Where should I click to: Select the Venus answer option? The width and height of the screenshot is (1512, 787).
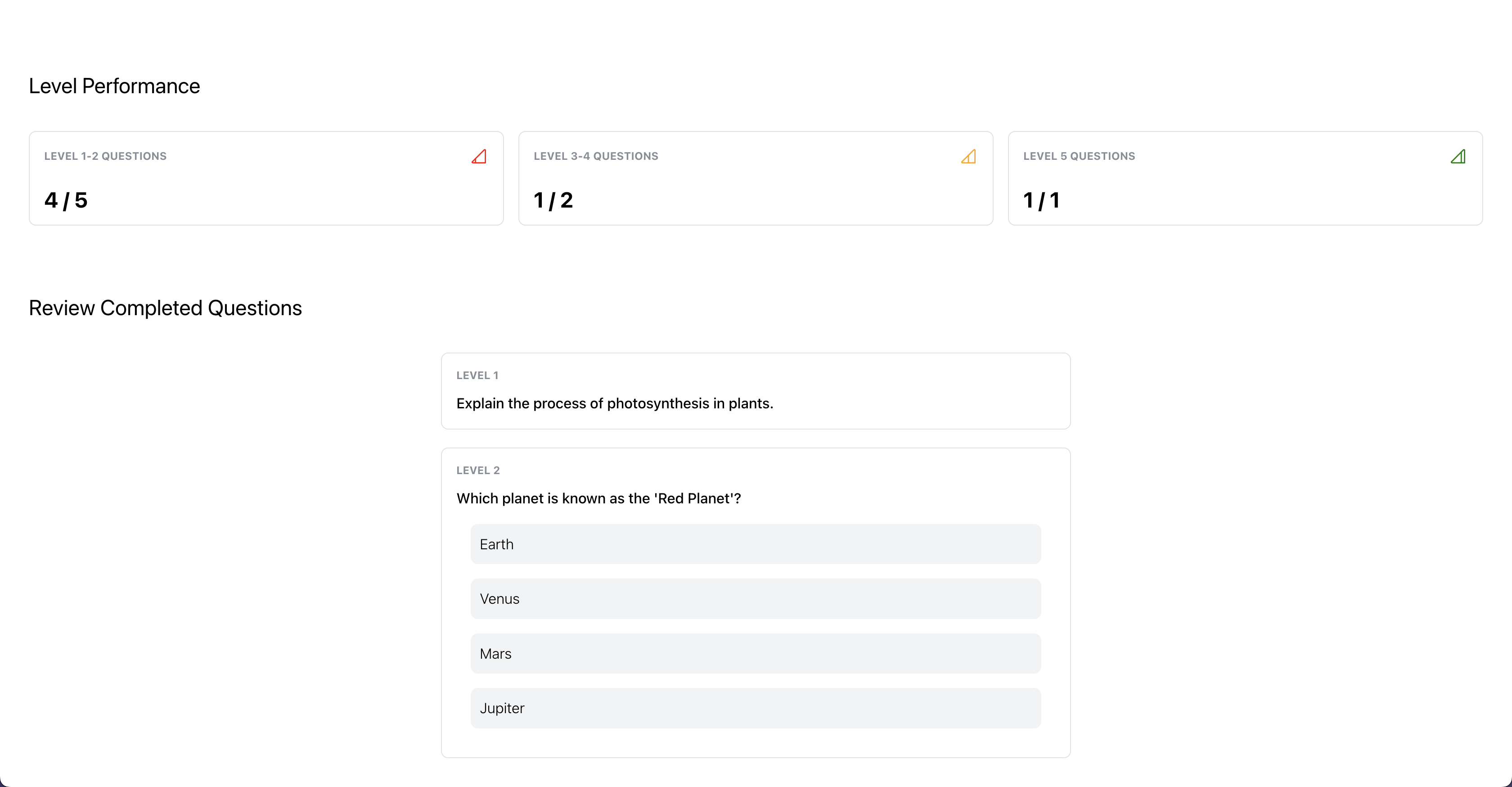click(756, 599)
